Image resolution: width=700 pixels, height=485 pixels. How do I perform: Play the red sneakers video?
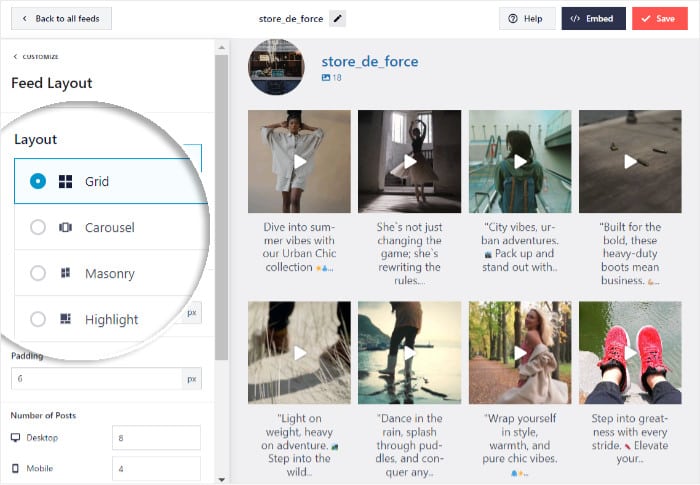point(630,353)
